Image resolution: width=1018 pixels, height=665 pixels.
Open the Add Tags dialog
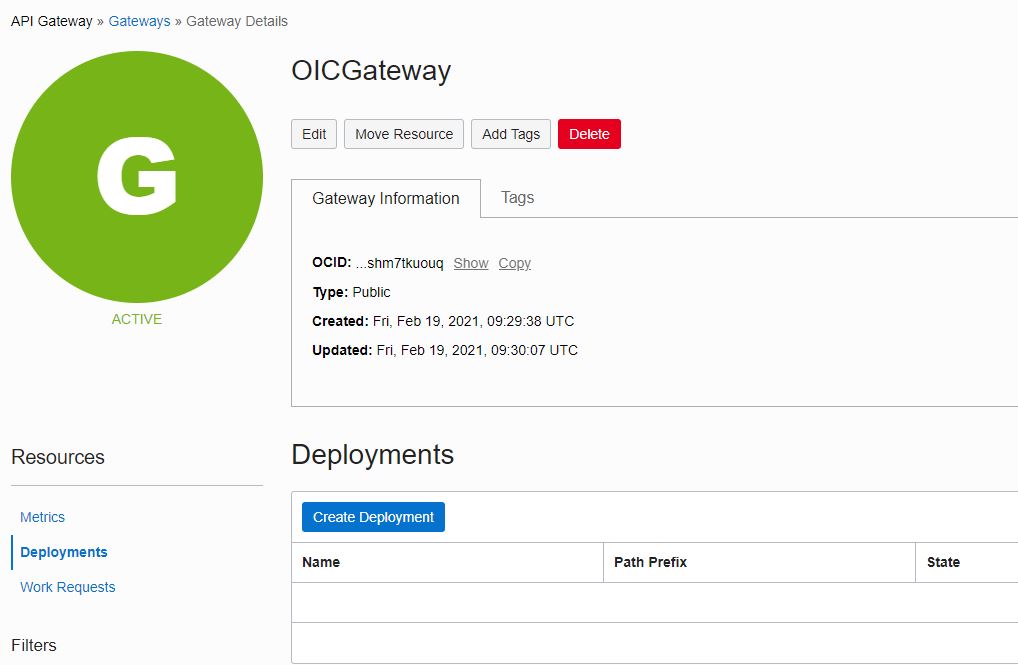[510, 133]
